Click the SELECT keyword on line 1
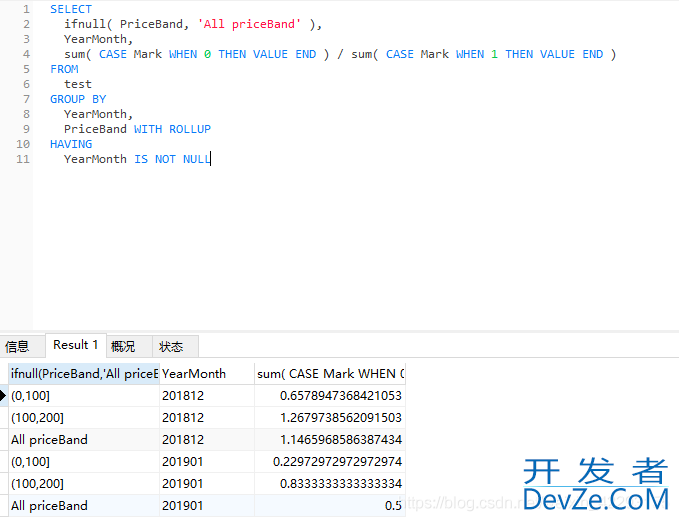 (71, 9)
